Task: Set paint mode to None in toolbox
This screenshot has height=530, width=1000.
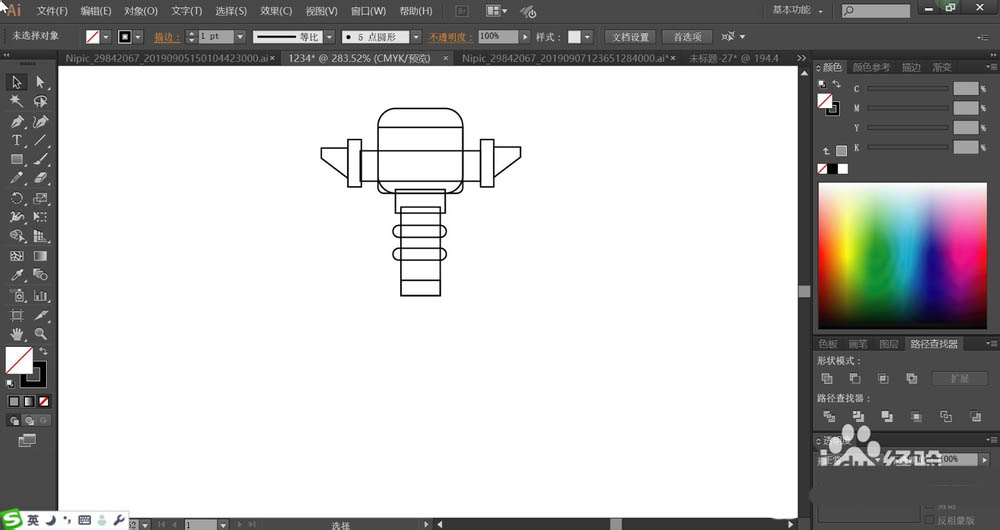Action: click(43, 402)
